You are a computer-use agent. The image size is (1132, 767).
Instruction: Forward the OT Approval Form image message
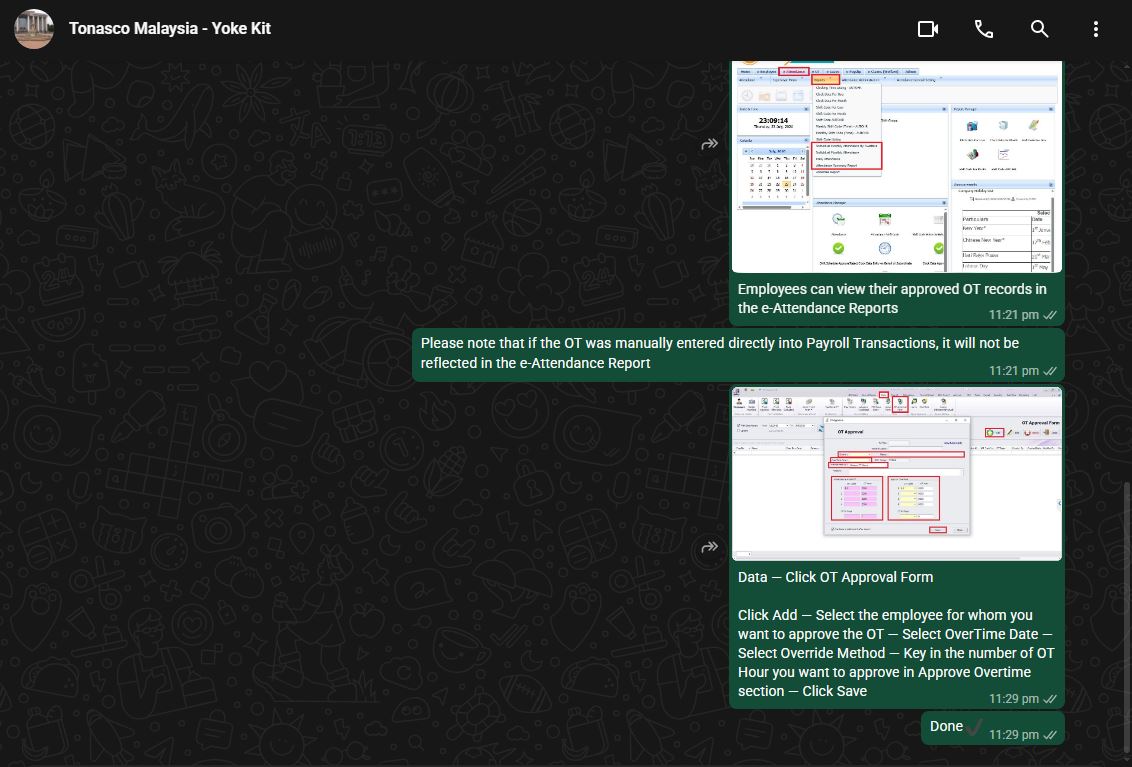click(710, 547)
